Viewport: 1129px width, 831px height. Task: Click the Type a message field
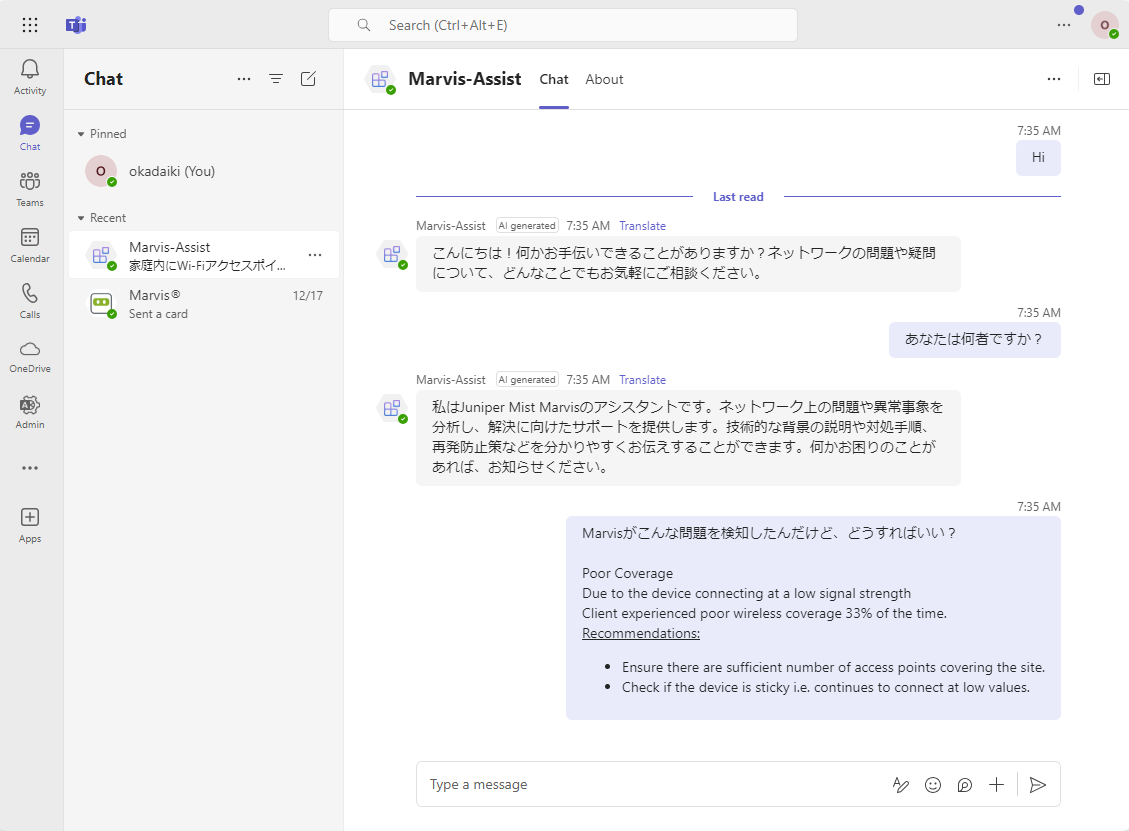pos(650,785)
